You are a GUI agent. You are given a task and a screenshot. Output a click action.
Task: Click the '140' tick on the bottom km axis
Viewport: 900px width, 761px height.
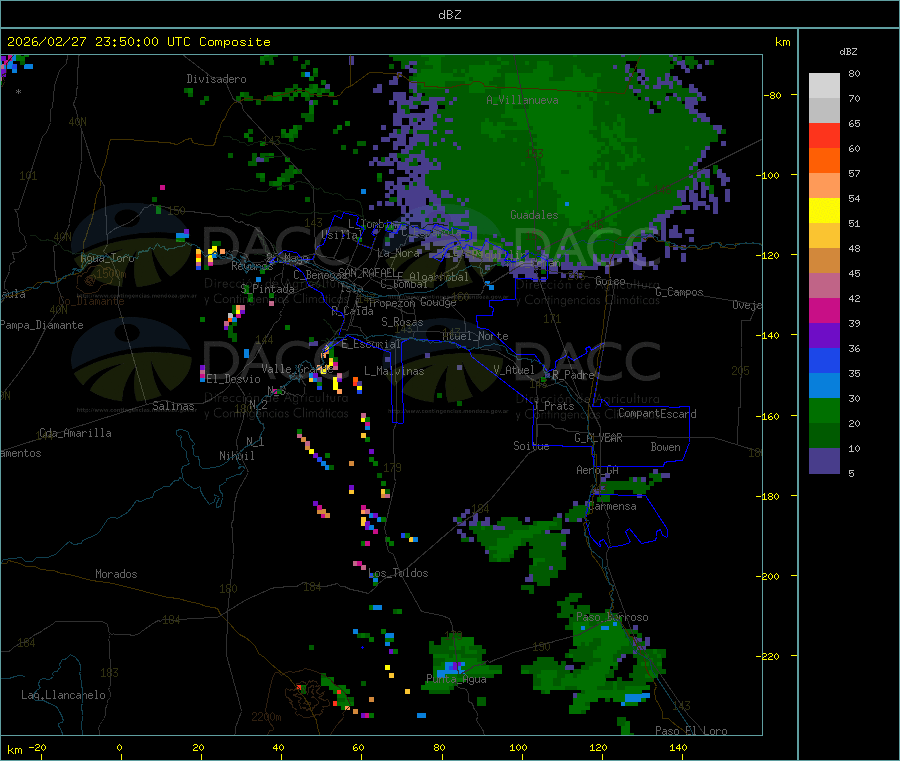pyautogui.click(x=678, y=747)
